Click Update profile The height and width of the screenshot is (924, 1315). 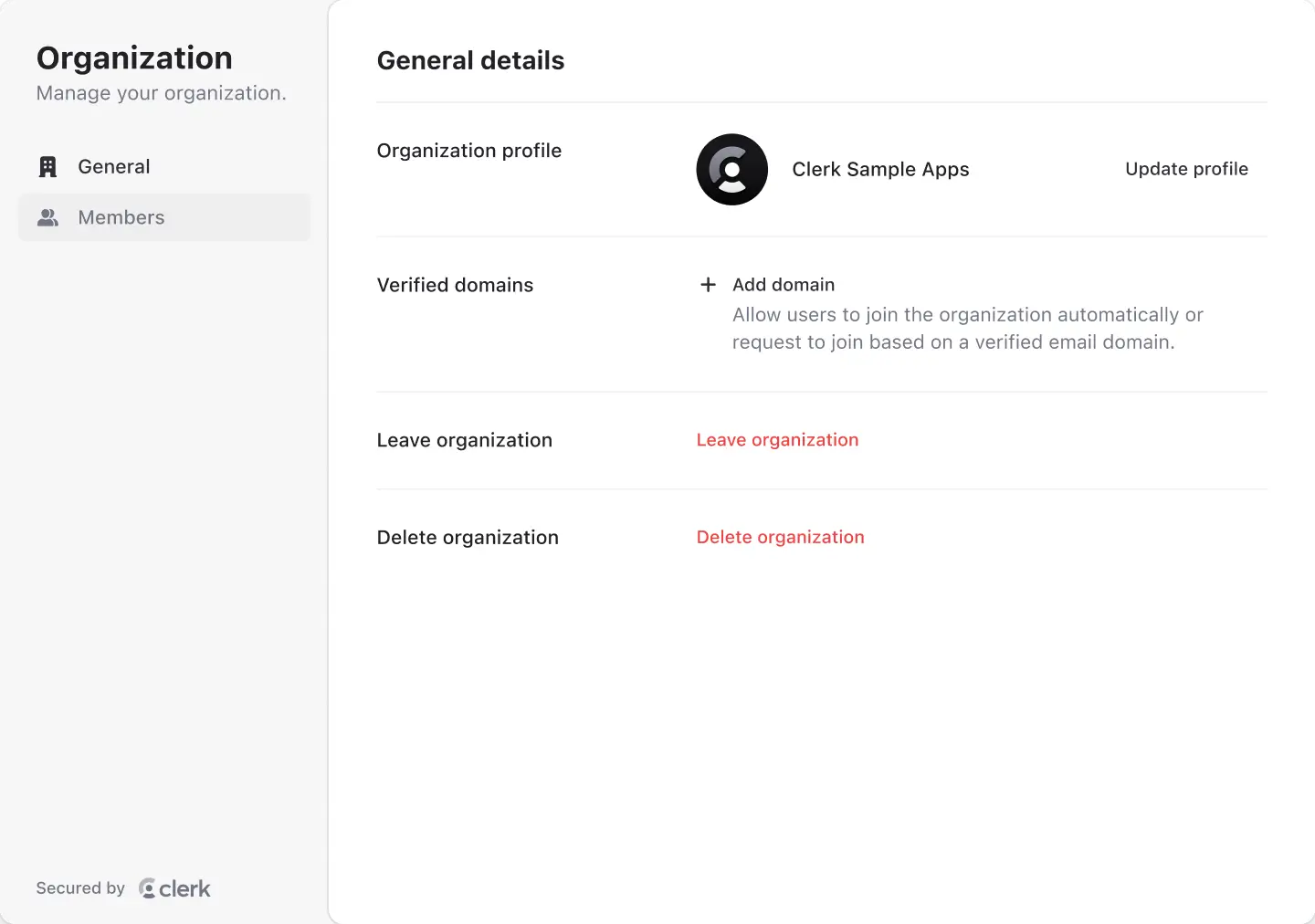(1186, 169)
